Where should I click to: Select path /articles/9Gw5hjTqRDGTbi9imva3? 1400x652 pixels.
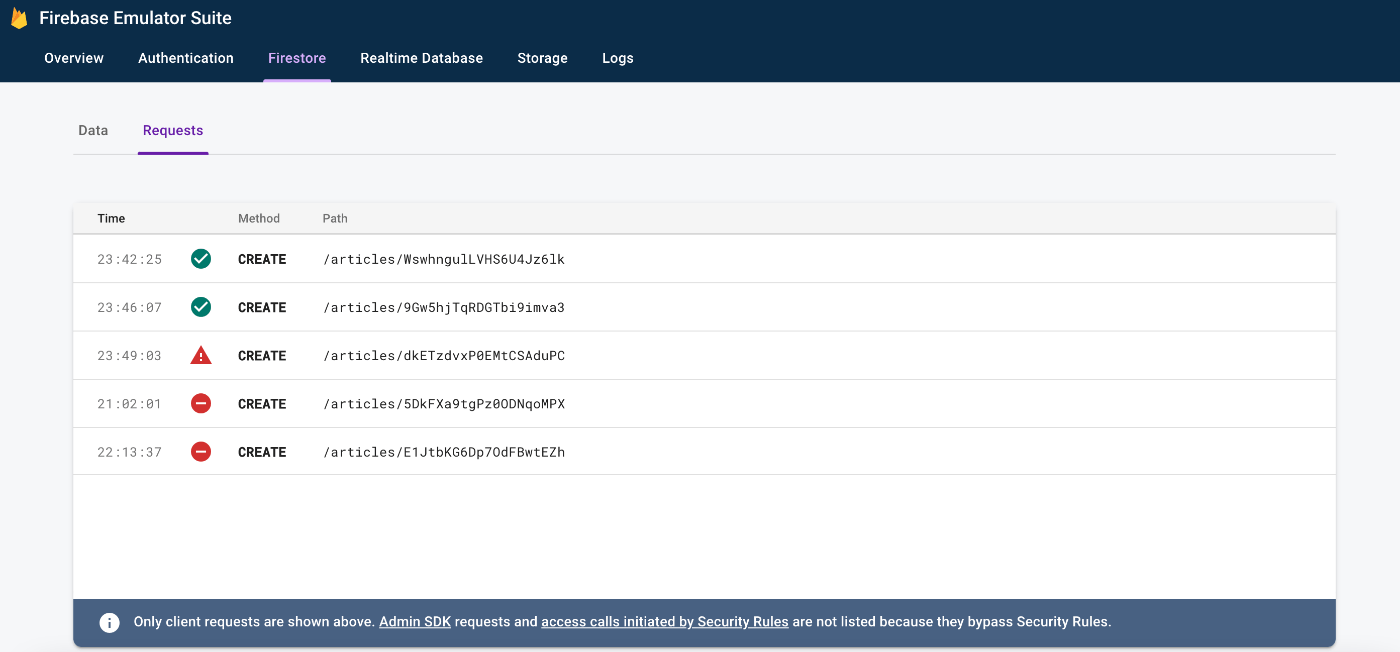[444, 307]
